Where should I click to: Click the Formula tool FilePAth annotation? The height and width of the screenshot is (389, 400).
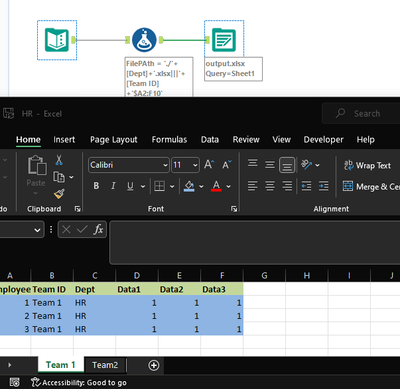point(159,78)
